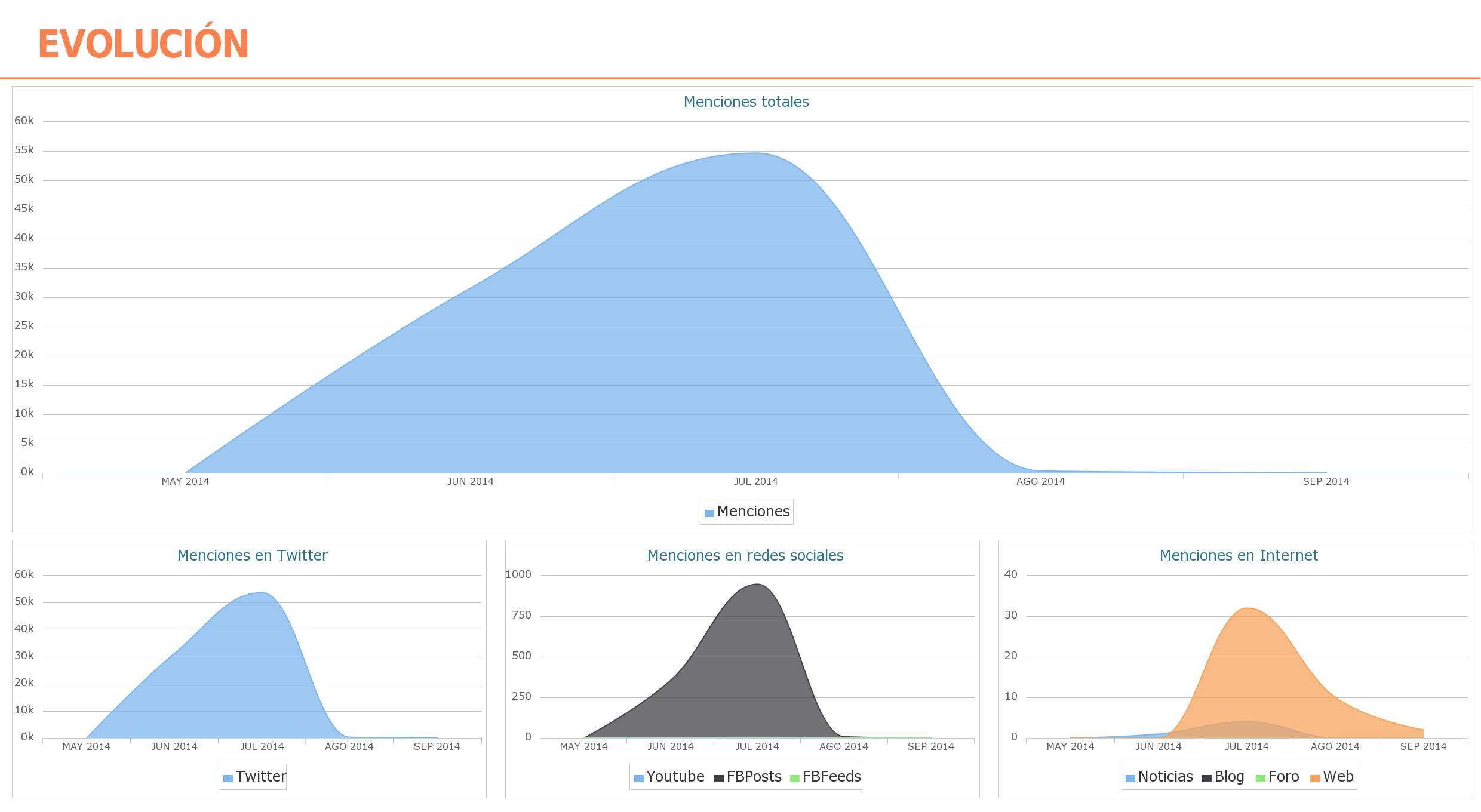
Task: Click the Menciones en redes sociales title
Action: click(x=745, y=556)
